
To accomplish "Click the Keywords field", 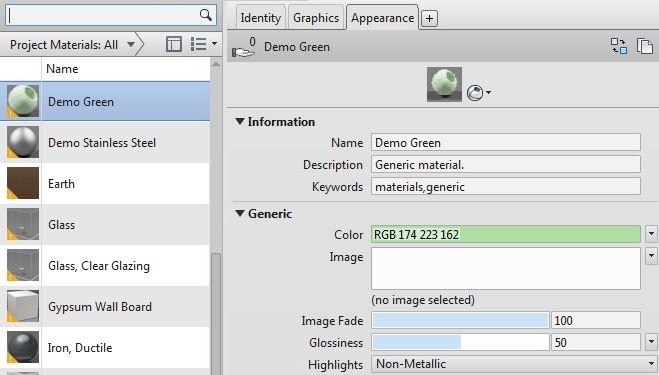I will 506,186.
